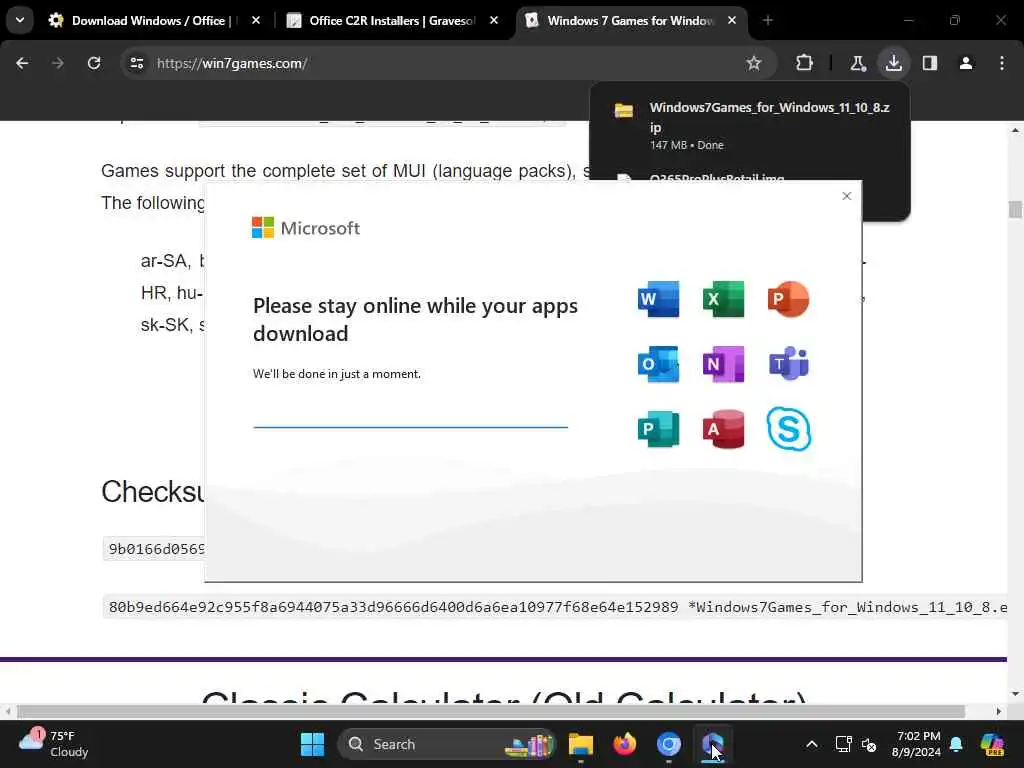Reload the win7games page
The width and height of the screenshot is (1024, 768).
coord(94,63)
